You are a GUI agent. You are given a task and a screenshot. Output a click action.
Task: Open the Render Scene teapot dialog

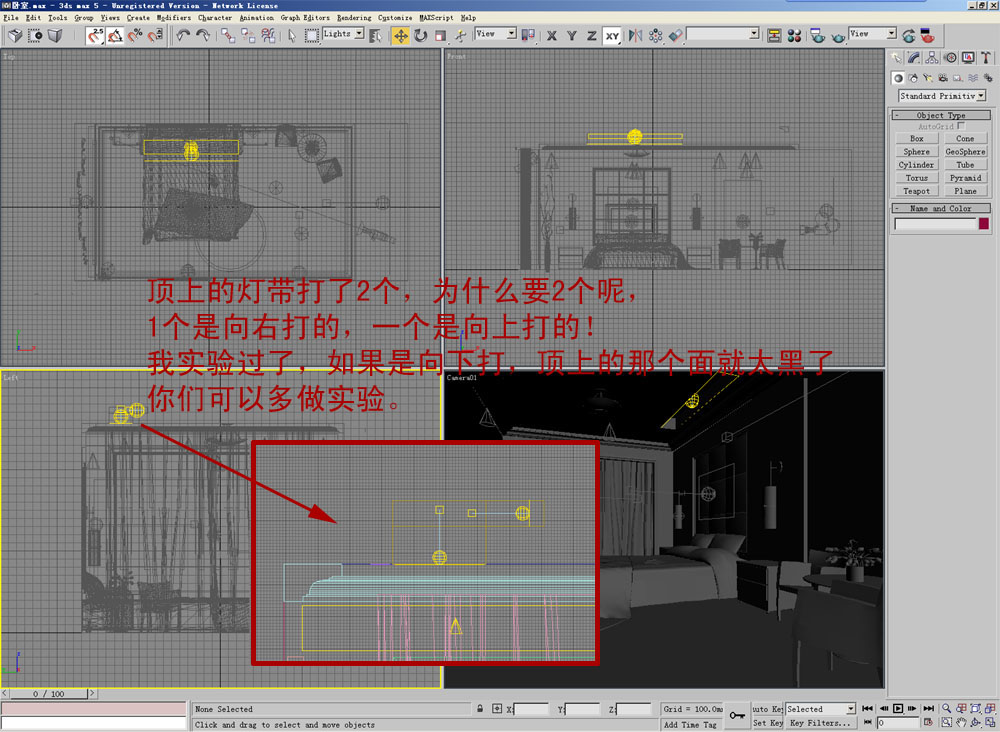[x=818, y=36]
